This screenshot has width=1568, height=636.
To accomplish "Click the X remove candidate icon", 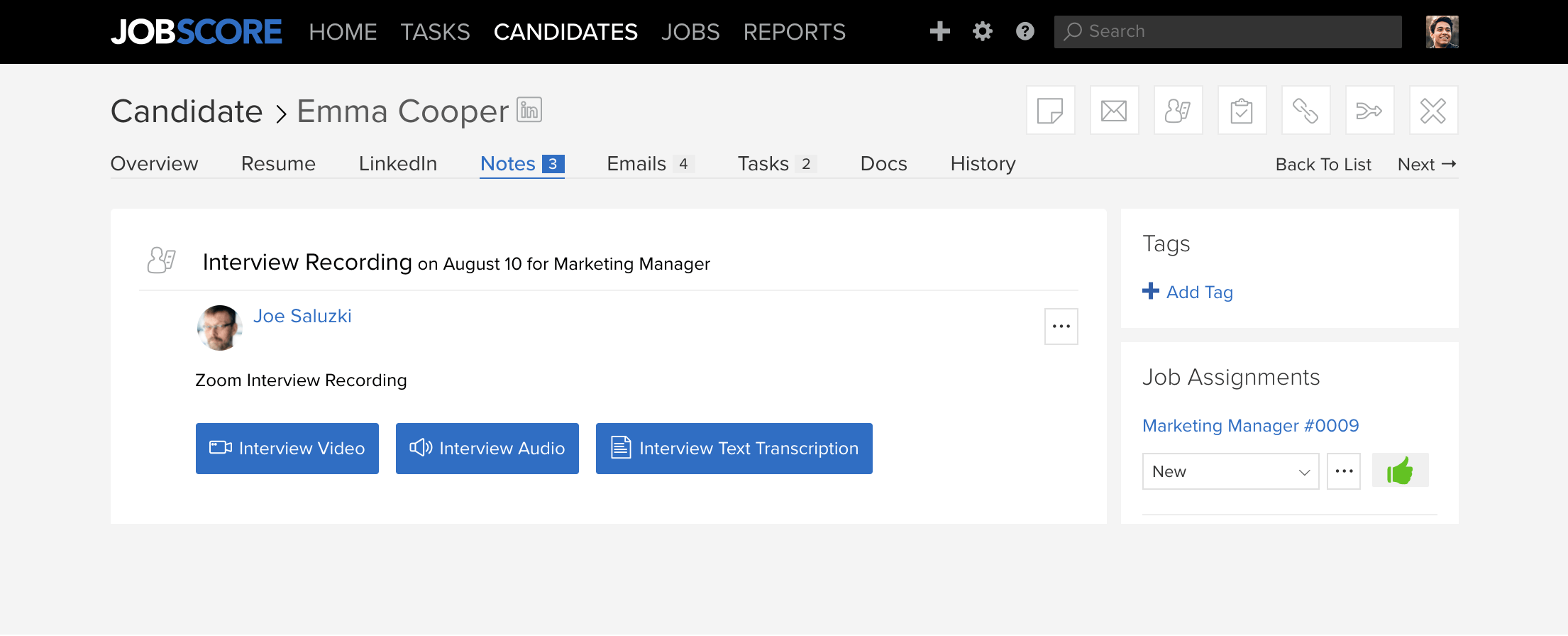I will click(x=1434, y=111).
